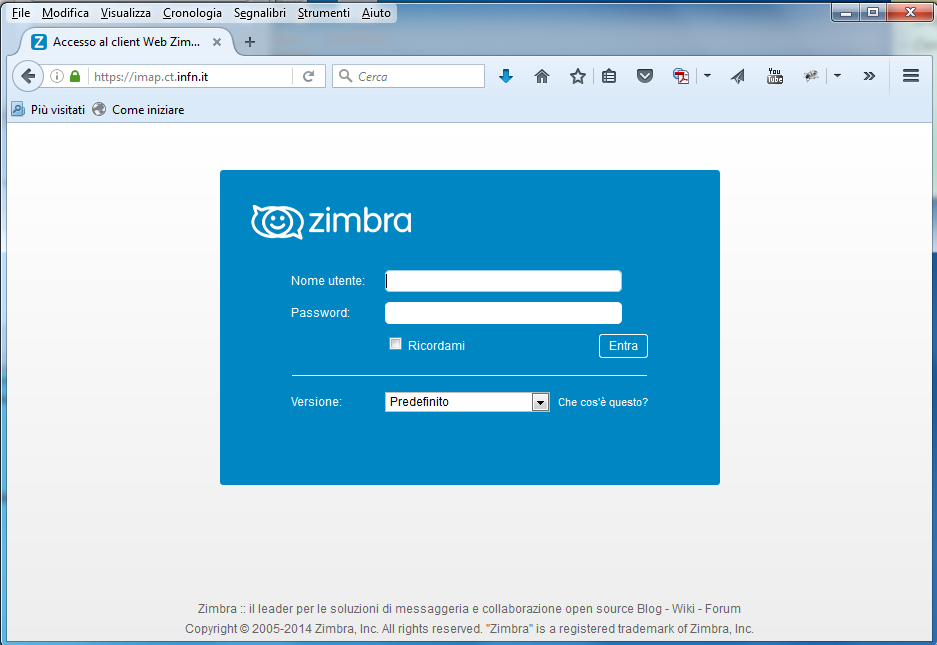
Task: Close the Accesso al client Web Zimbra tab
Action: [217, 42]
